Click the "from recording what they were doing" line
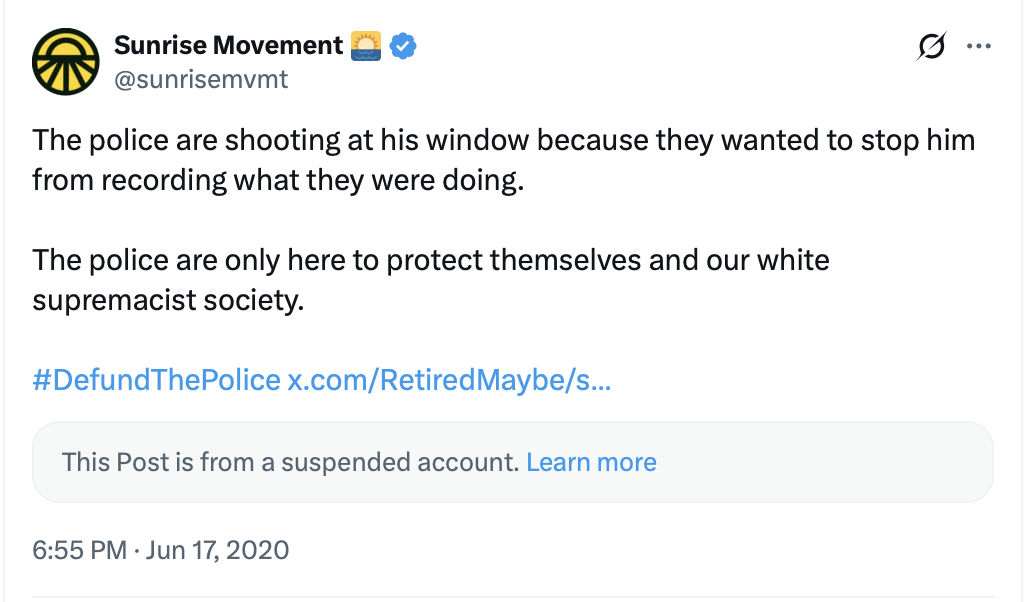Image resolution: width=1026 pixels, height=602 pixels. click(x=278, y=181)
